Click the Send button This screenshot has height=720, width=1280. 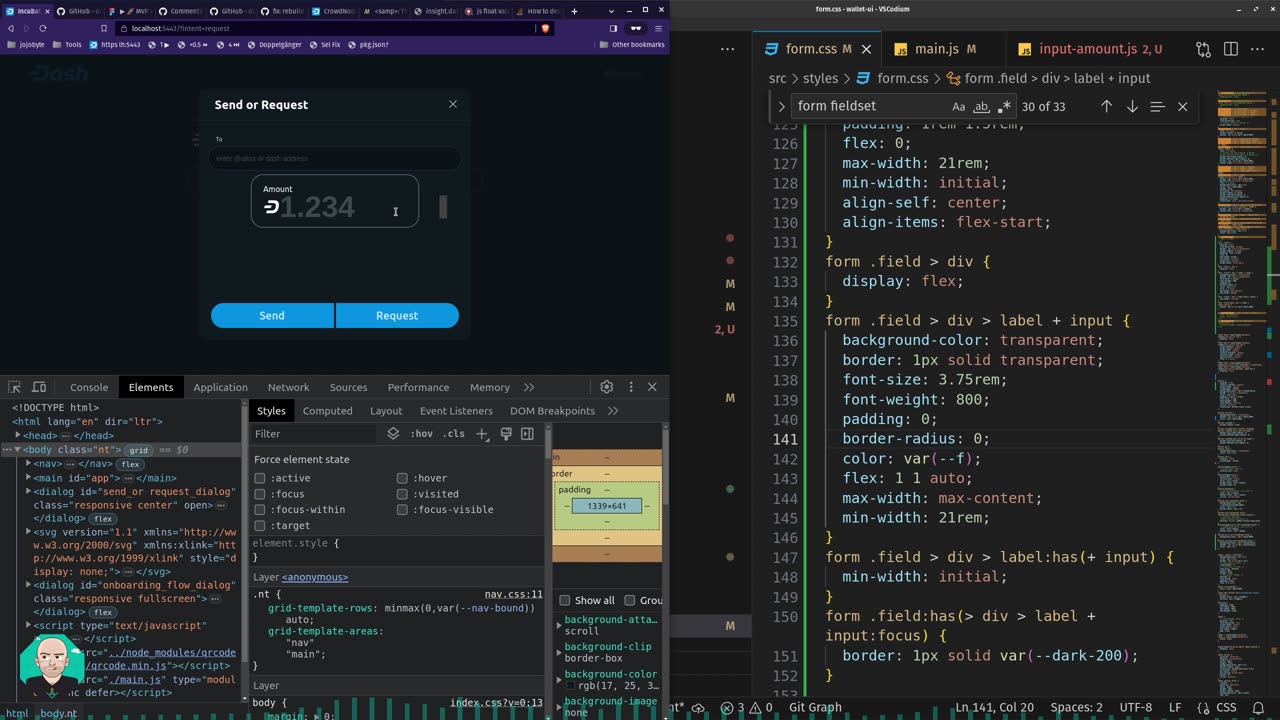tap(272, 316)
